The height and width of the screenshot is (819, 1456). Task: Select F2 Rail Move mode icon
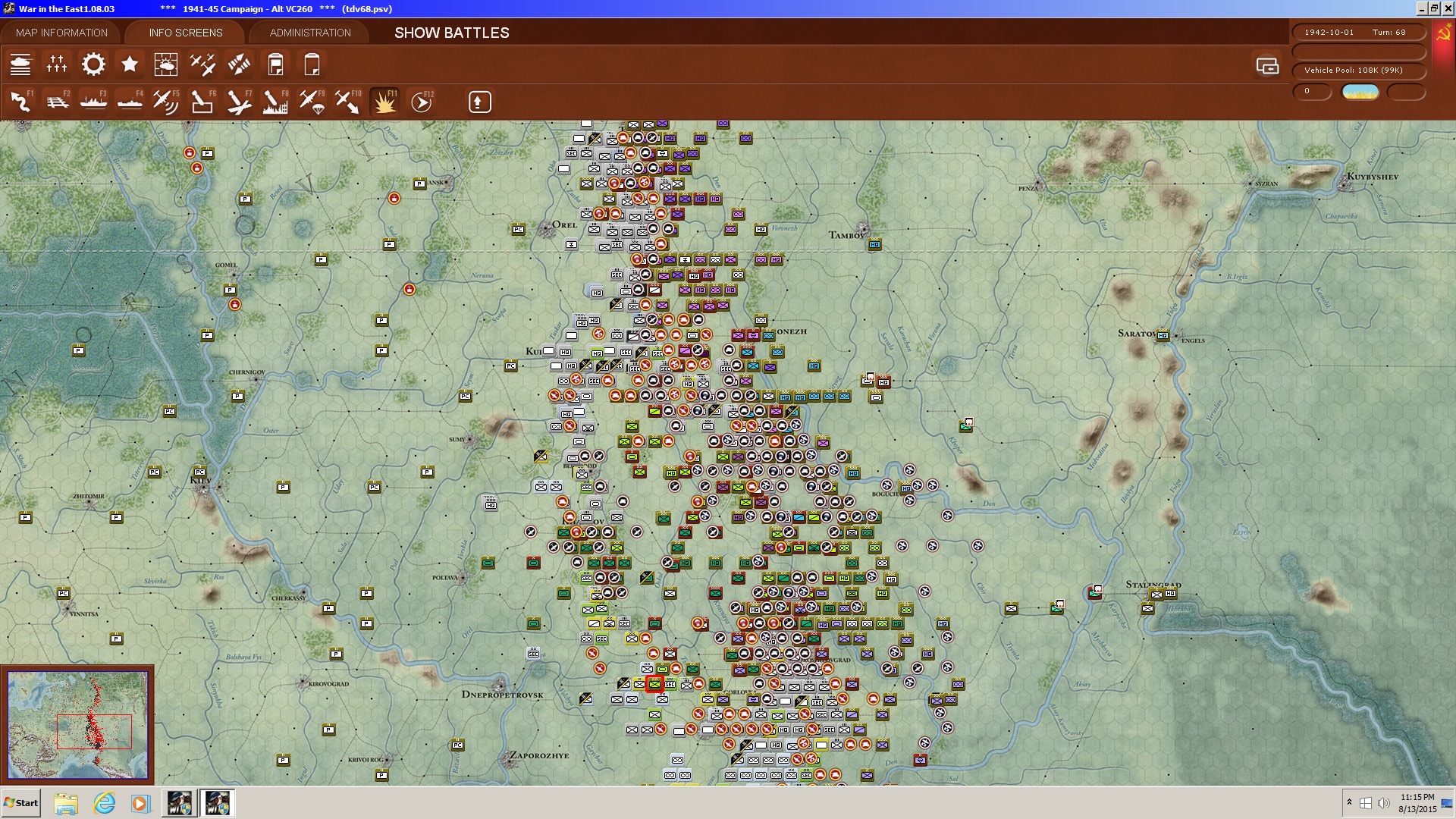(x=57, y=102)
